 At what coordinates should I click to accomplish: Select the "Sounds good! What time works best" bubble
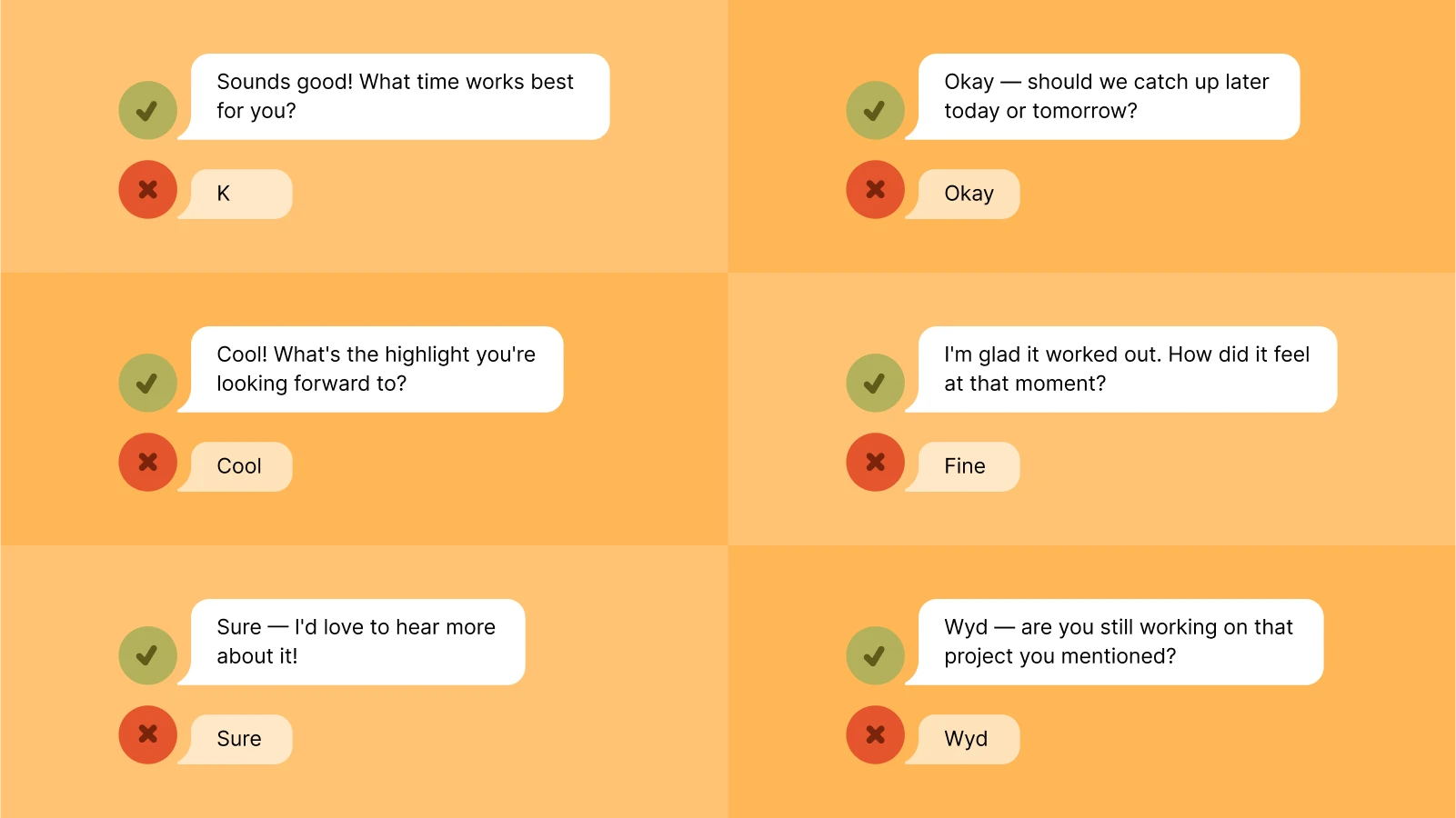coord(399,96)
